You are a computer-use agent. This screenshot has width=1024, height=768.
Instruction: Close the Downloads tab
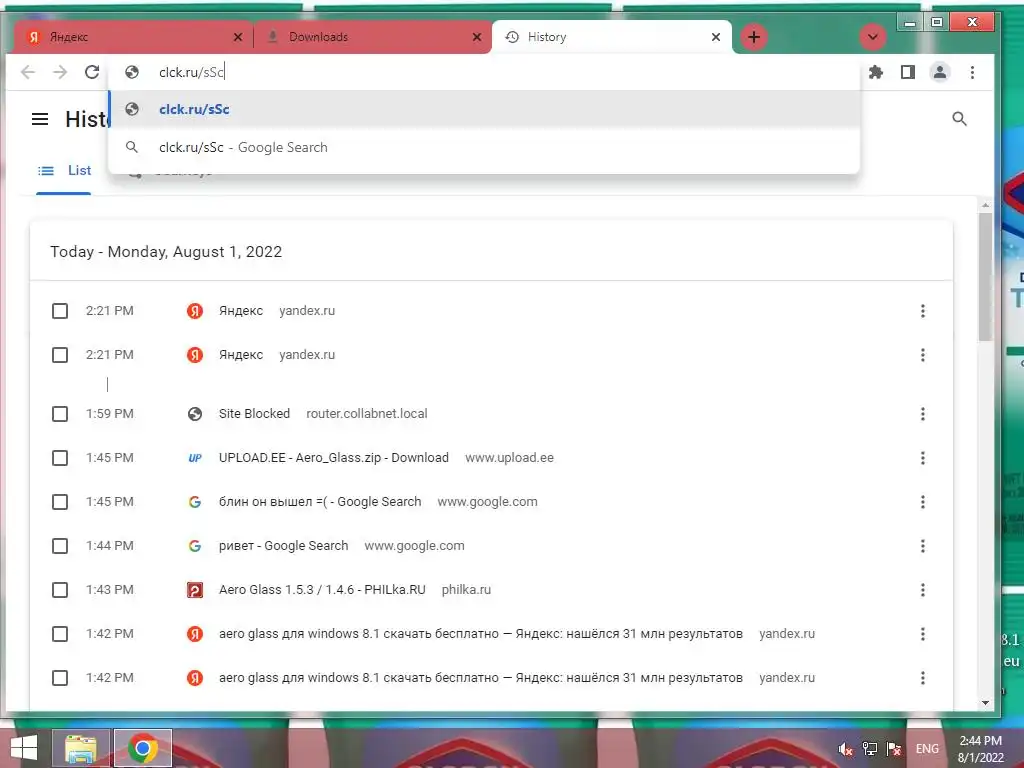coord(477,37)
